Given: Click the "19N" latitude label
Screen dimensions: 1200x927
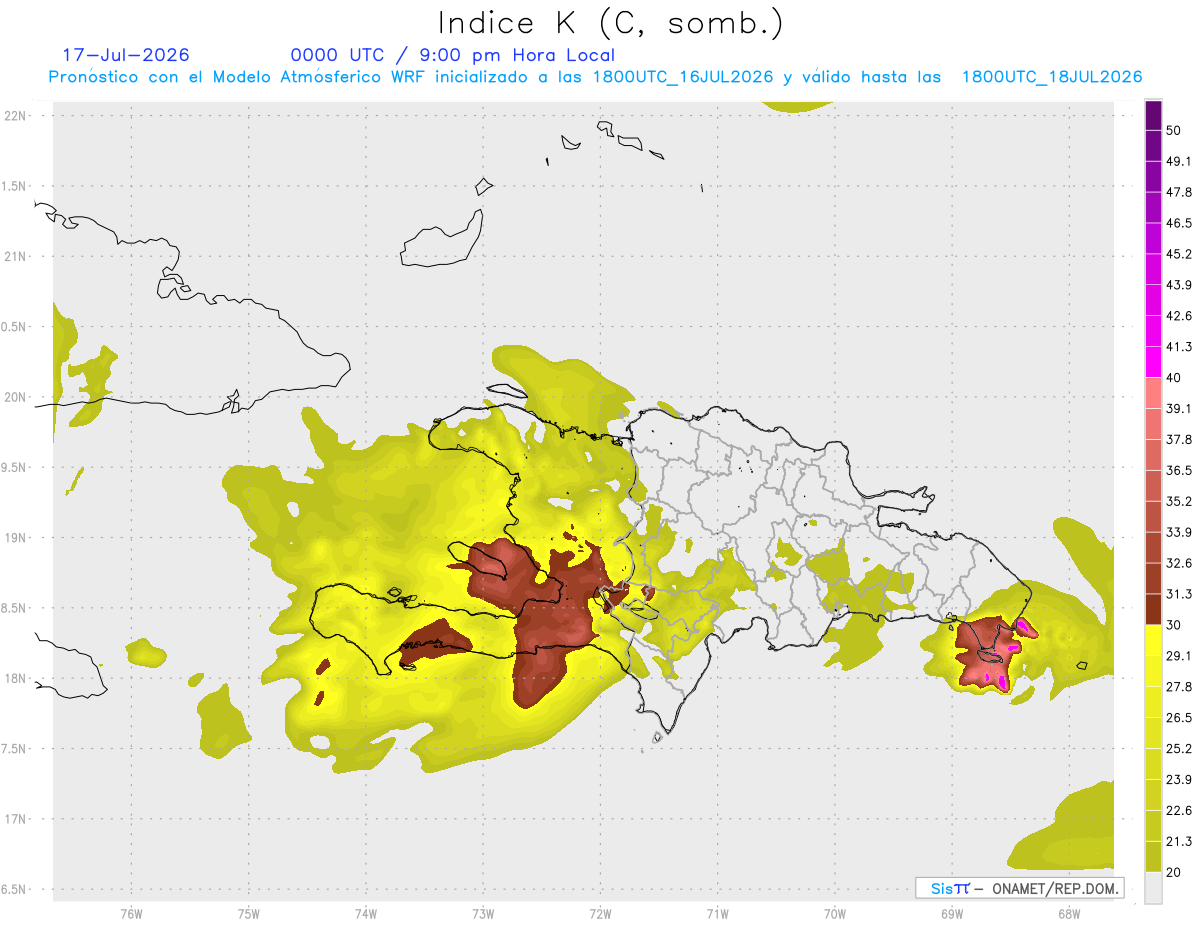Looking at the screenshot, I should (x=15, y=537).
